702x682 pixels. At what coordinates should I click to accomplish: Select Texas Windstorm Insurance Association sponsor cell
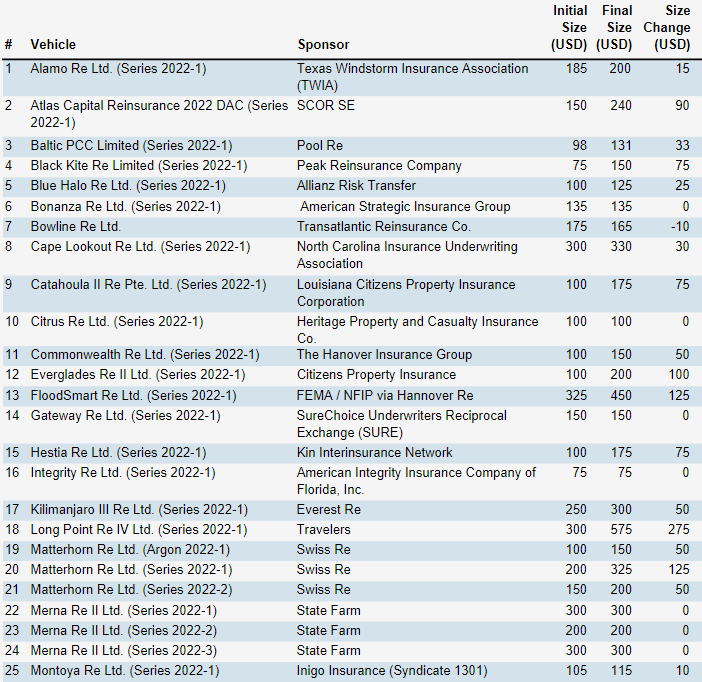(412, 77)
